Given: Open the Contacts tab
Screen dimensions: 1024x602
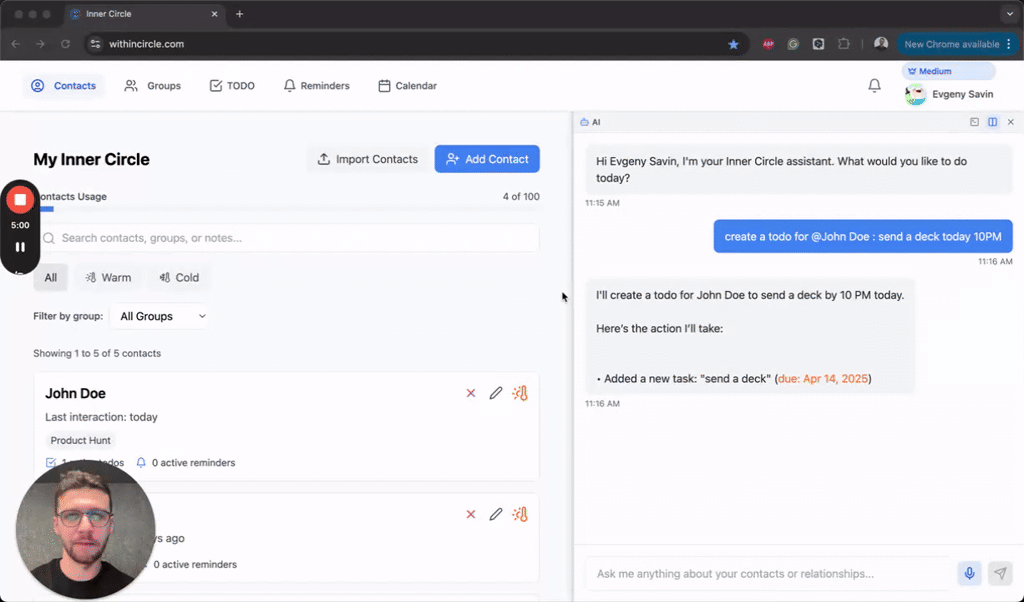Looking at the screenshot, I should coord(63,86).
